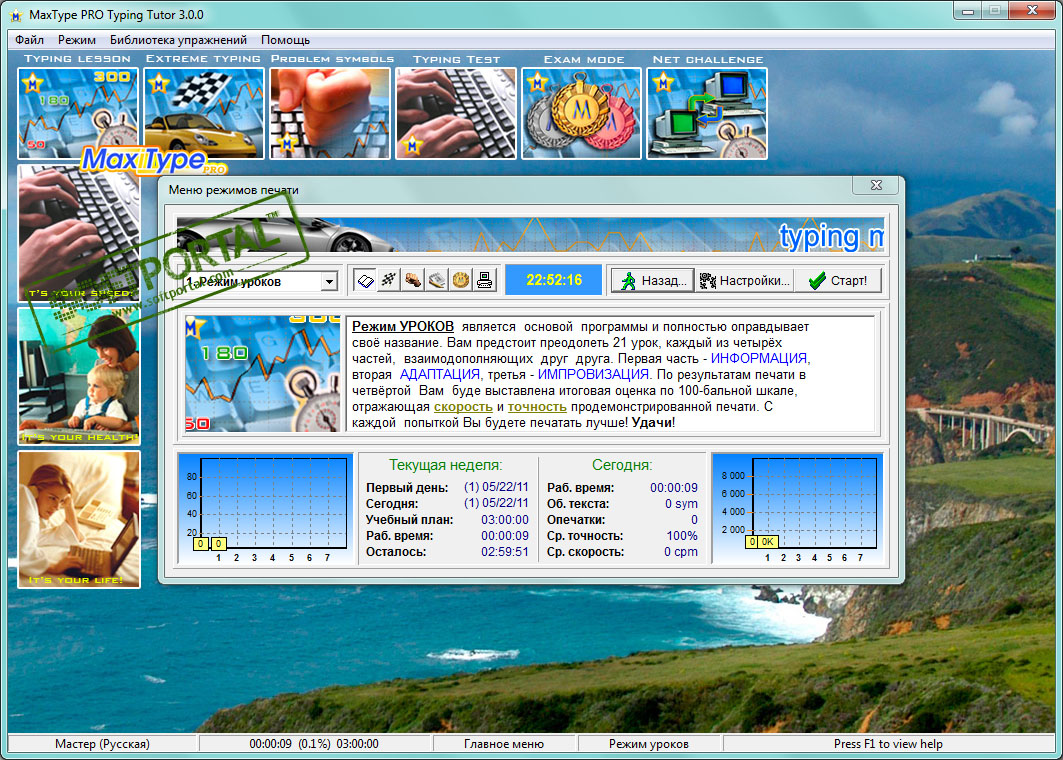
Task: Click the Об. текста value 0 sym
Action: 681,504
